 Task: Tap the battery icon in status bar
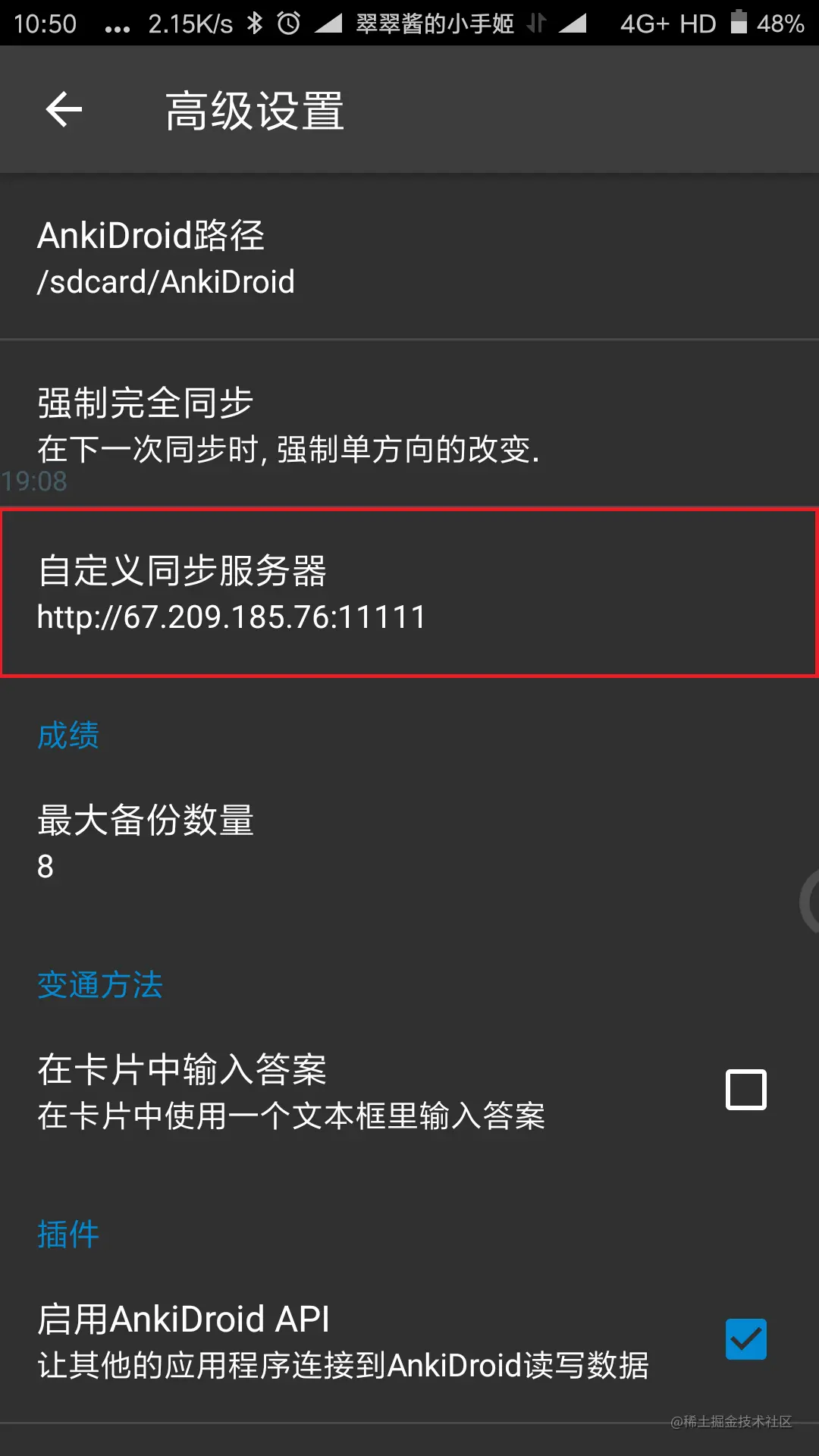point(739,22)
